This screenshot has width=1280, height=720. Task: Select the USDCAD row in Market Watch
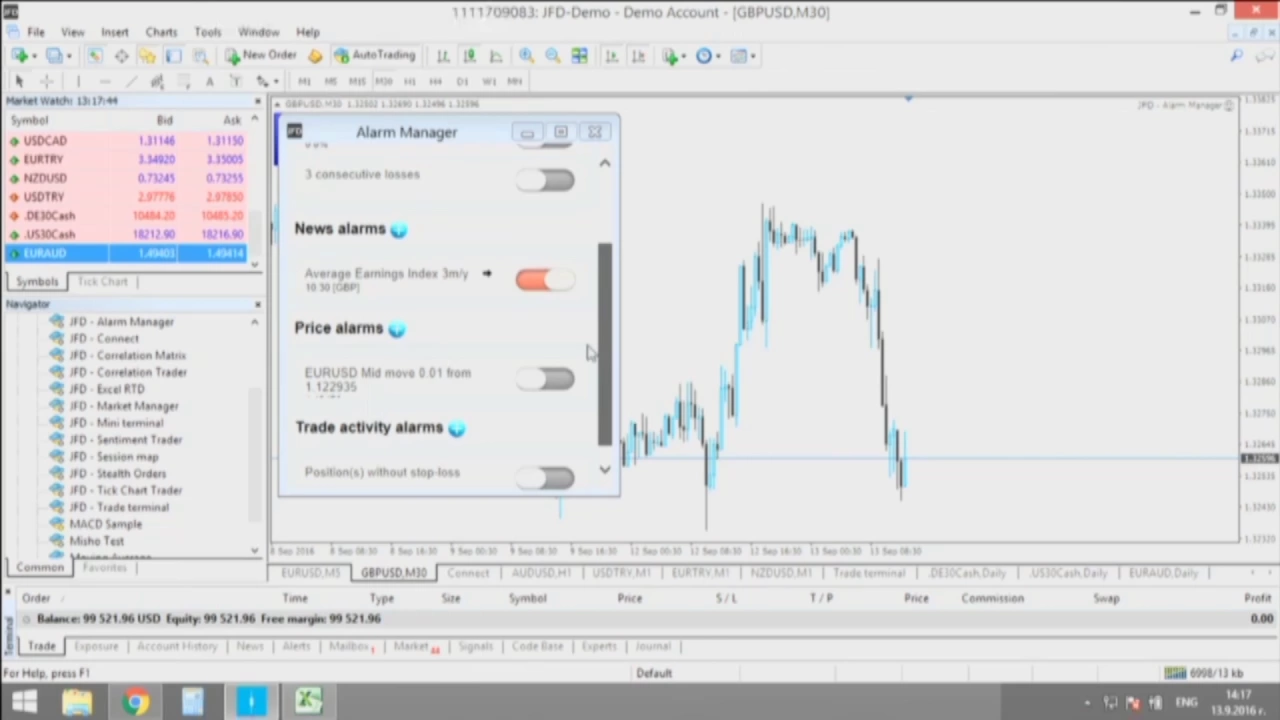126,141
